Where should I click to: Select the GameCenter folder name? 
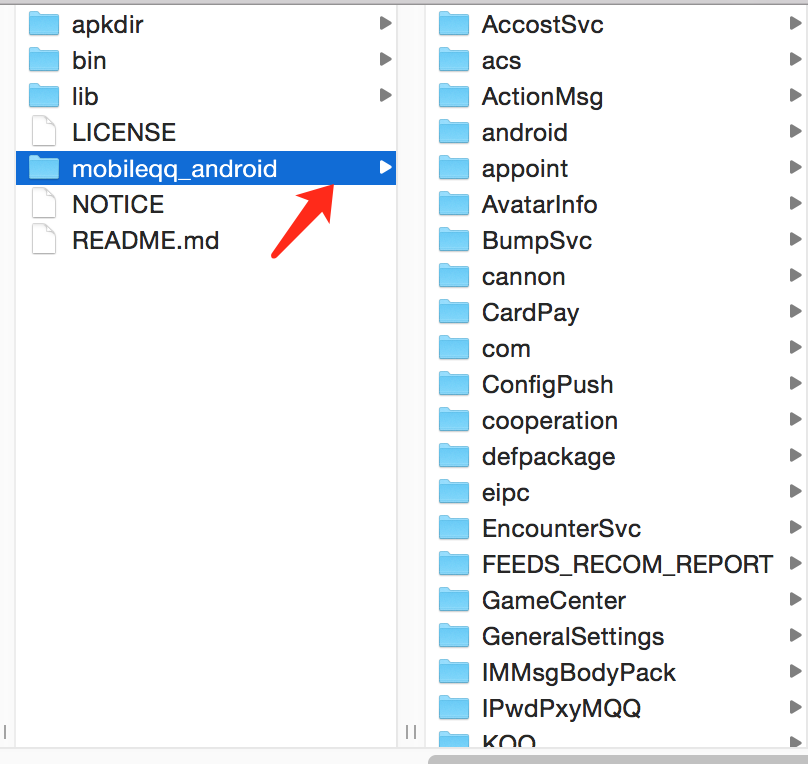[554, 601]
